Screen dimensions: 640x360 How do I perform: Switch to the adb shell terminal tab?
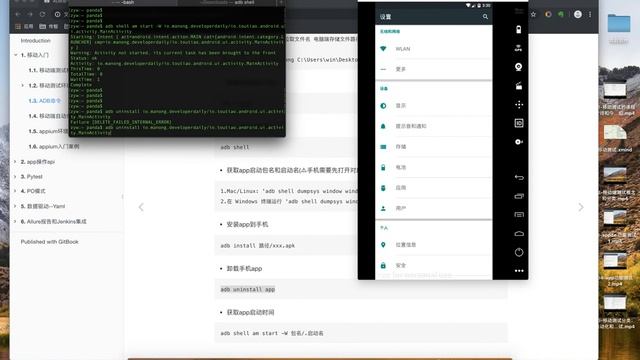pos(227,2)
